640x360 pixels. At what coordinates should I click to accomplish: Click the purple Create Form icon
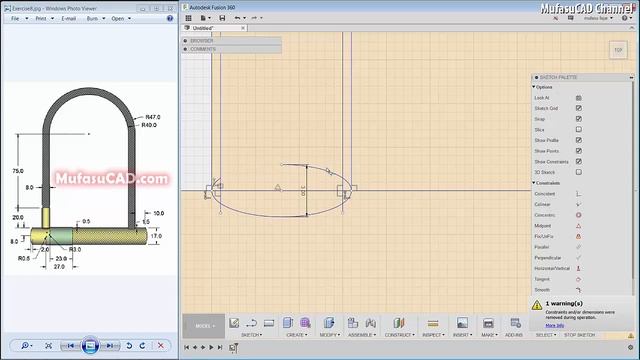coord(305,323)
